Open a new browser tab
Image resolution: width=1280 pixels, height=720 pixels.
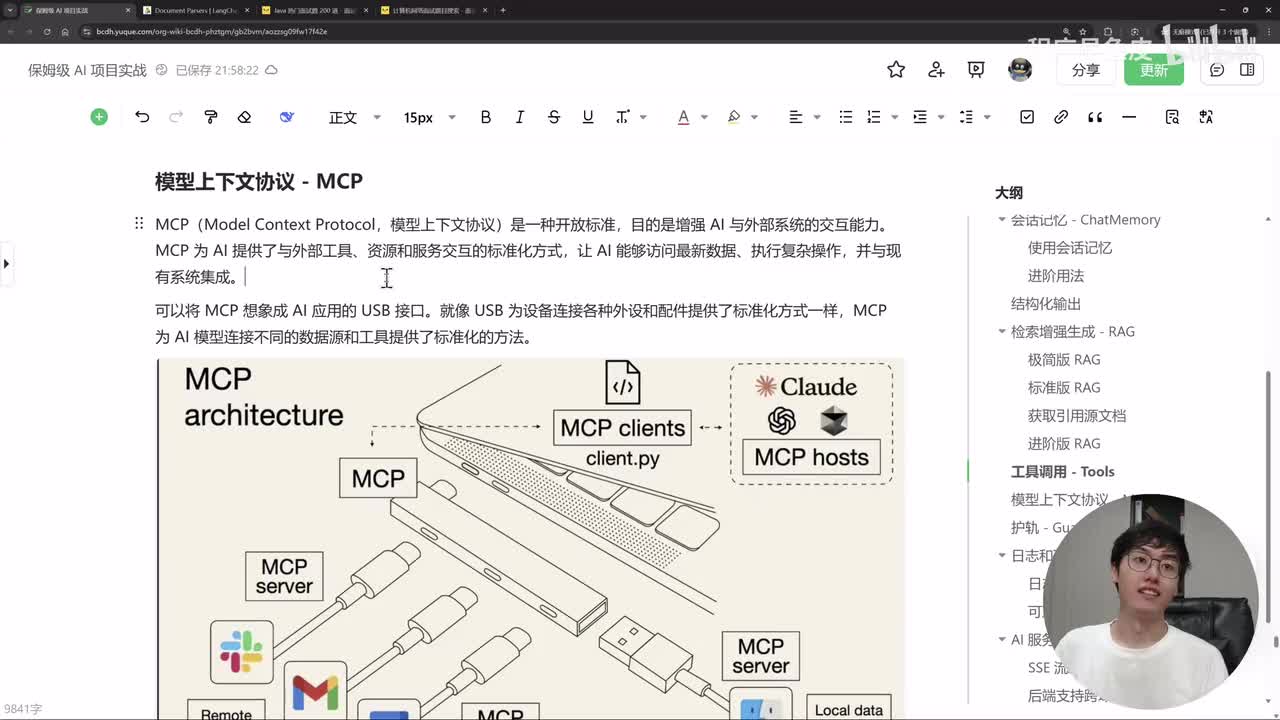pyautogui.click(x=503, y=10)
